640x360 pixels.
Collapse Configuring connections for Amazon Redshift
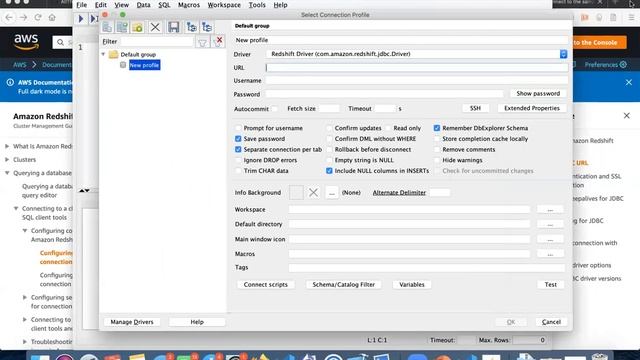click(x=25, y=231)
